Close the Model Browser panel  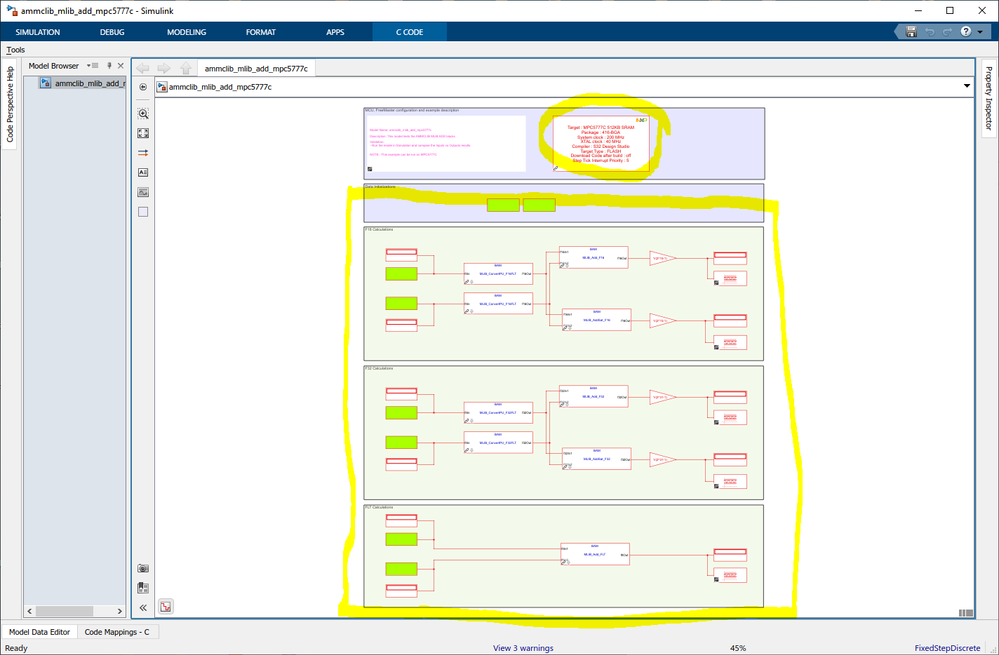point(120,66)
